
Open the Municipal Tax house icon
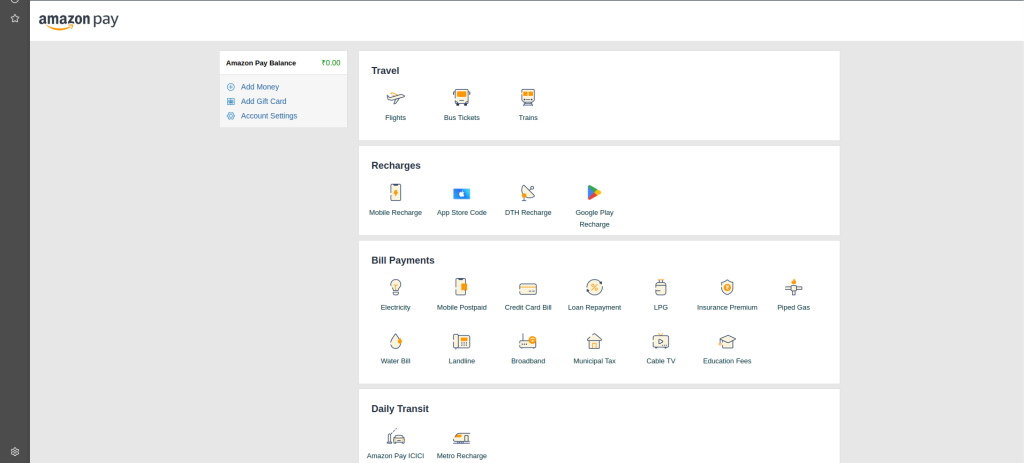click(594, 341)
